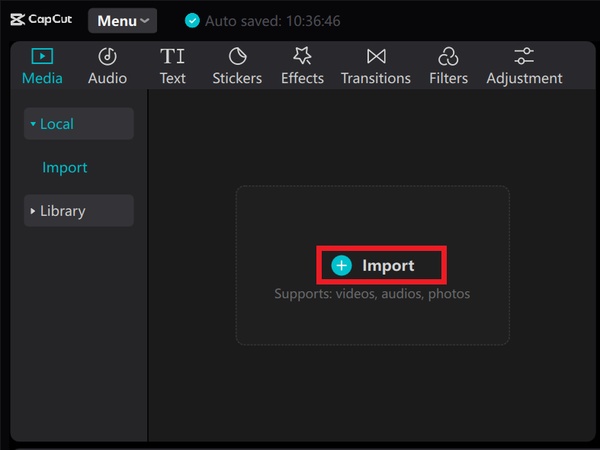
Task: Select the Transitions bowtie icon
Action: (x=376, y=56)
